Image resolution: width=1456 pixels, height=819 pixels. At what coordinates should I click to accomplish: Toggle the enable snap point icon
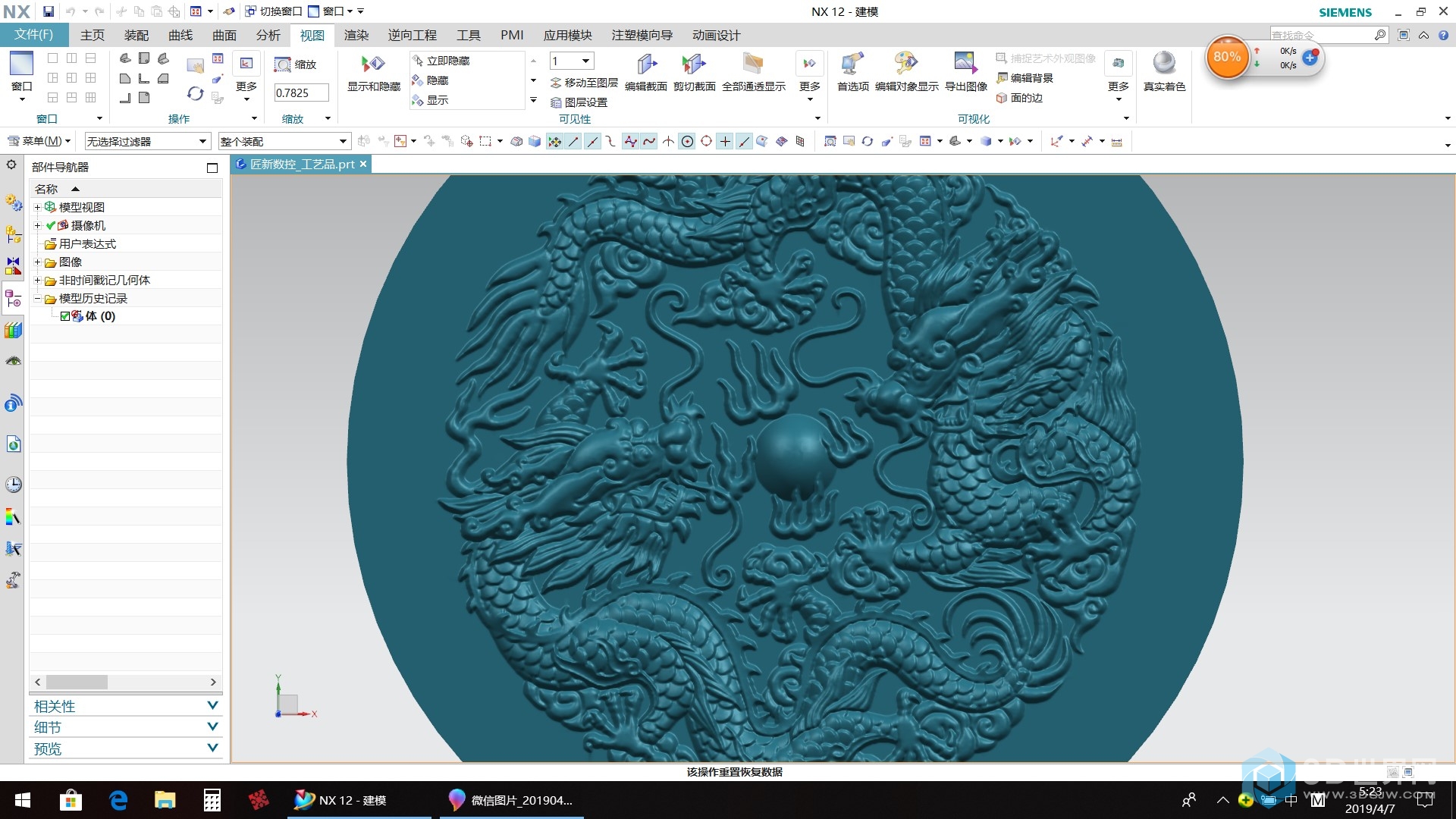click(x=555, y=141)
